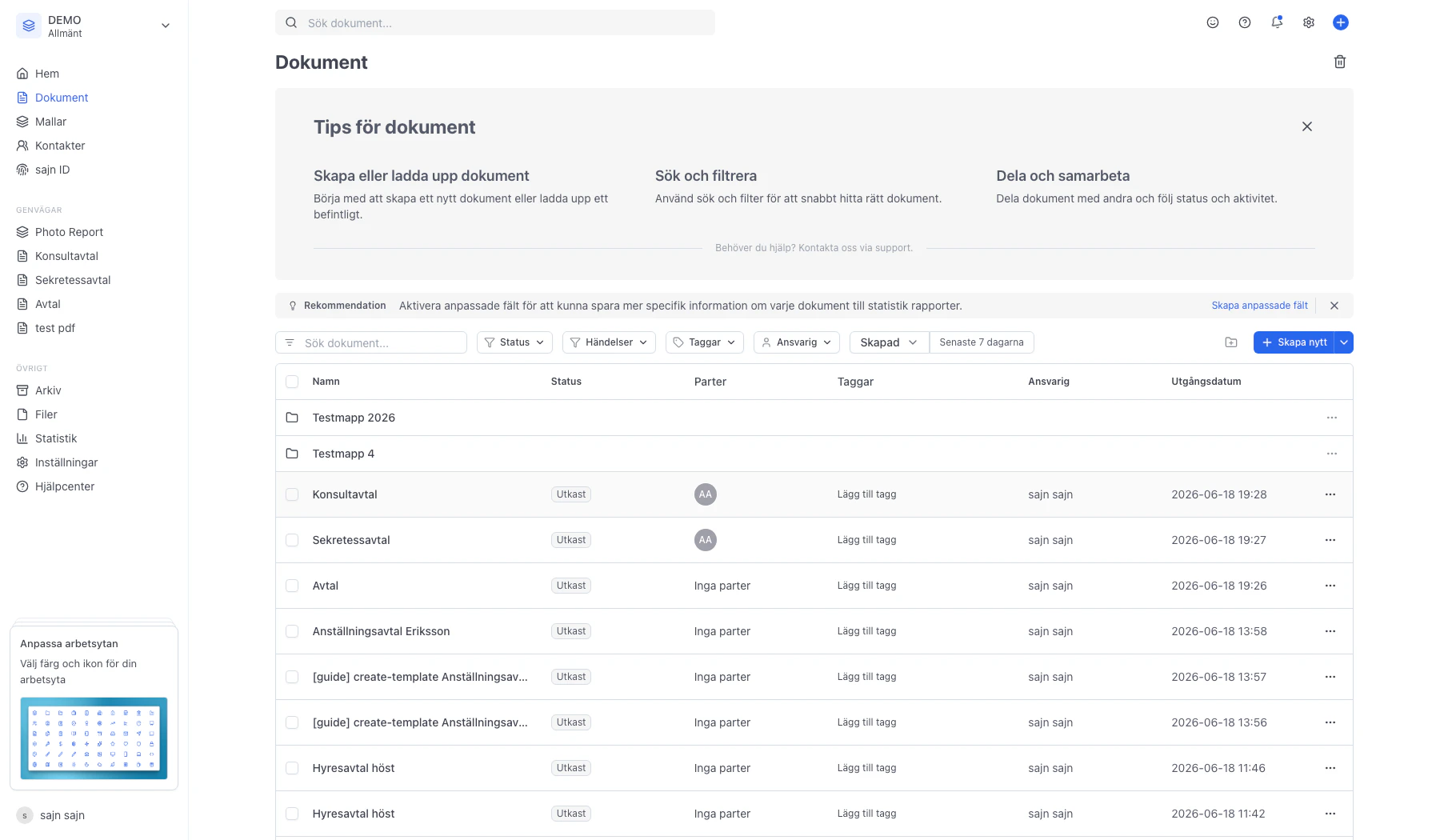1440x840 pixels.
Task: Open the Taggar filter dropdown
Action: click(x=705, y=342)
